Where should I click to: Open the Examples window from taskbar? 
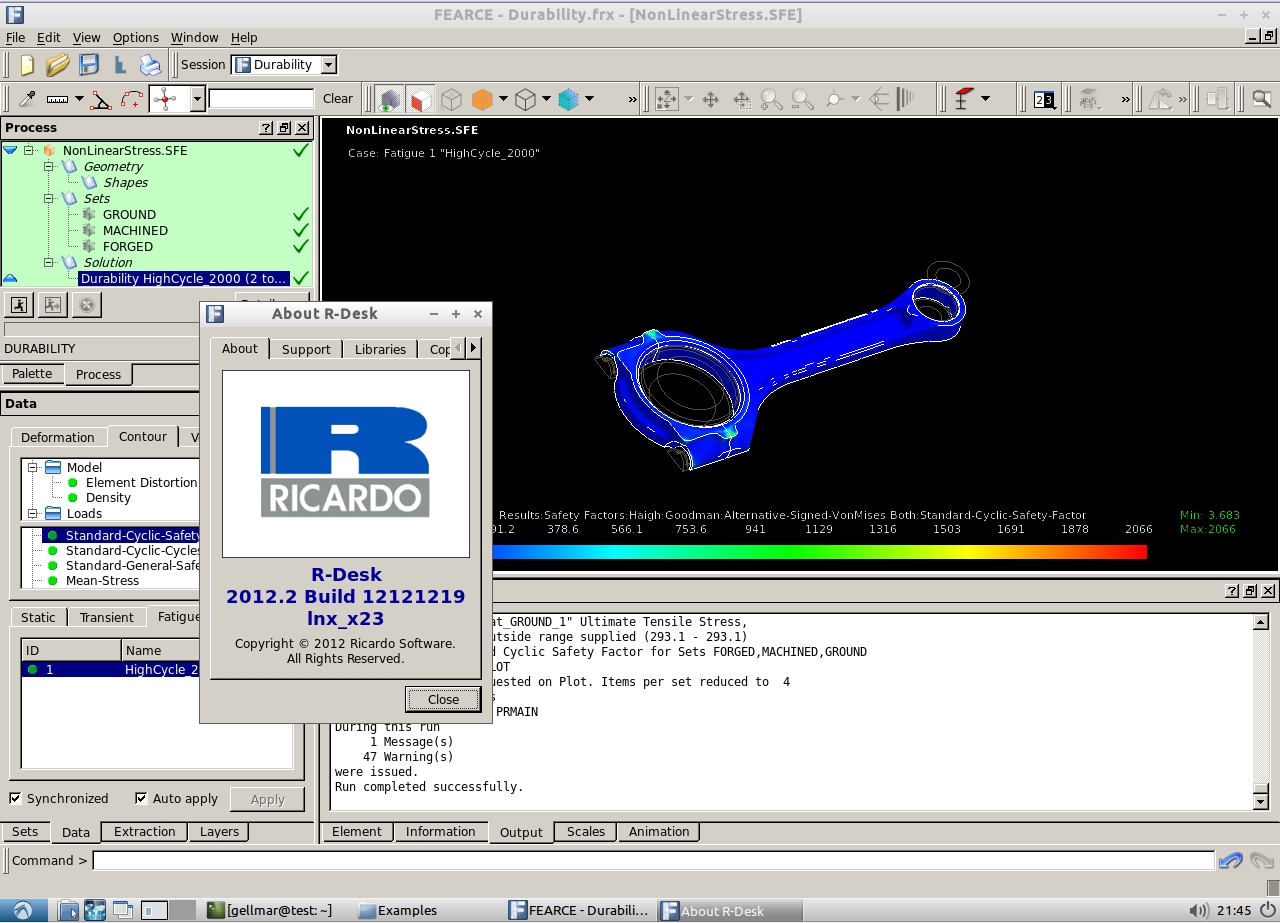[398, 910]
